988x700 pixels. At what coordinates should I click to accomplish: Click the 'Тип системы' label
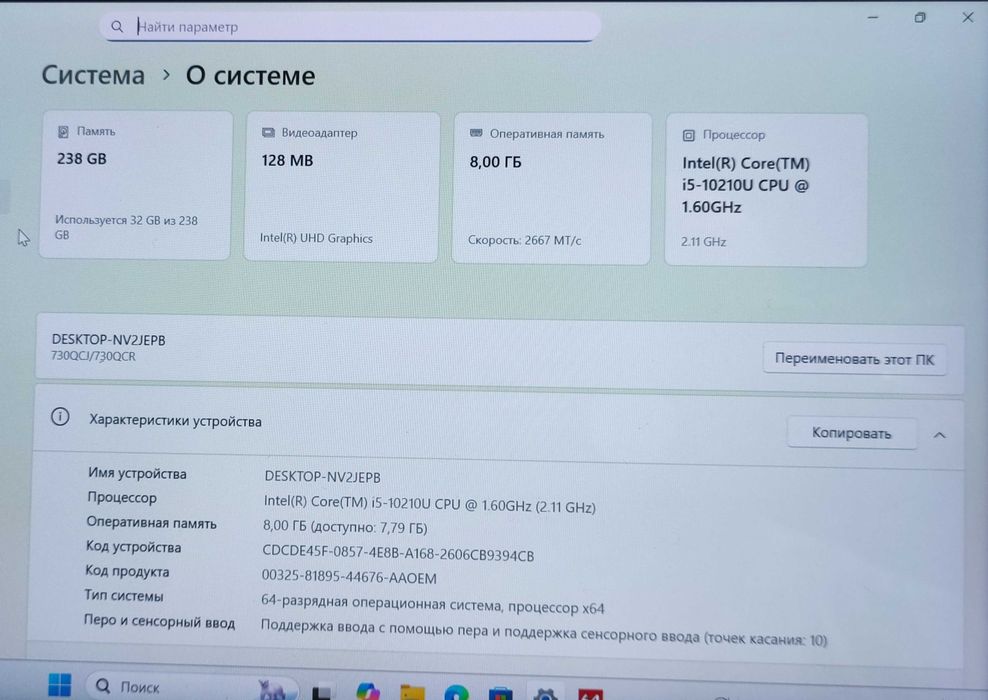(x=124, y=595)
